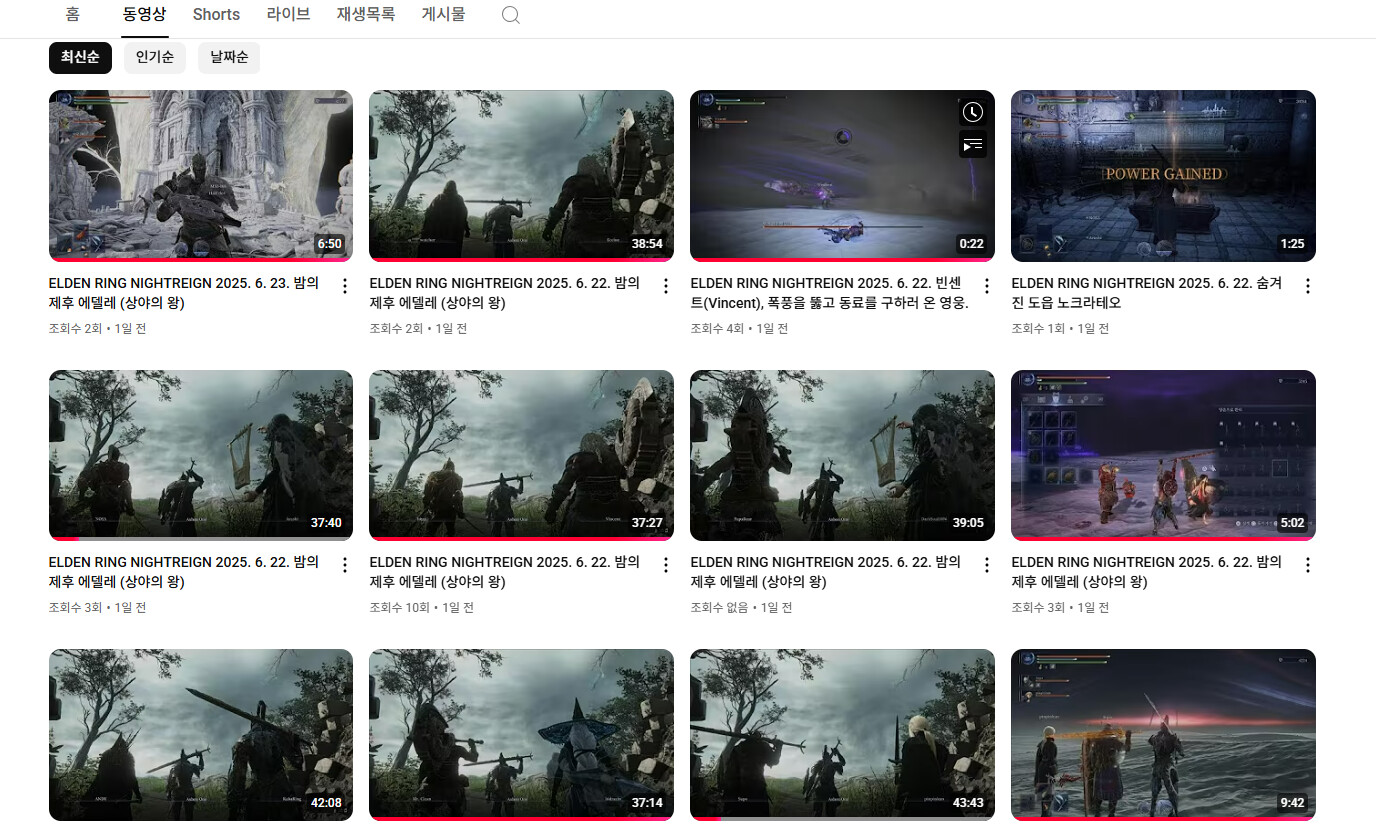The height and width of the screenshot is (830, 1376).
Task: Expand action menu for the 39:05 video
Action: [x=987, y=566]
